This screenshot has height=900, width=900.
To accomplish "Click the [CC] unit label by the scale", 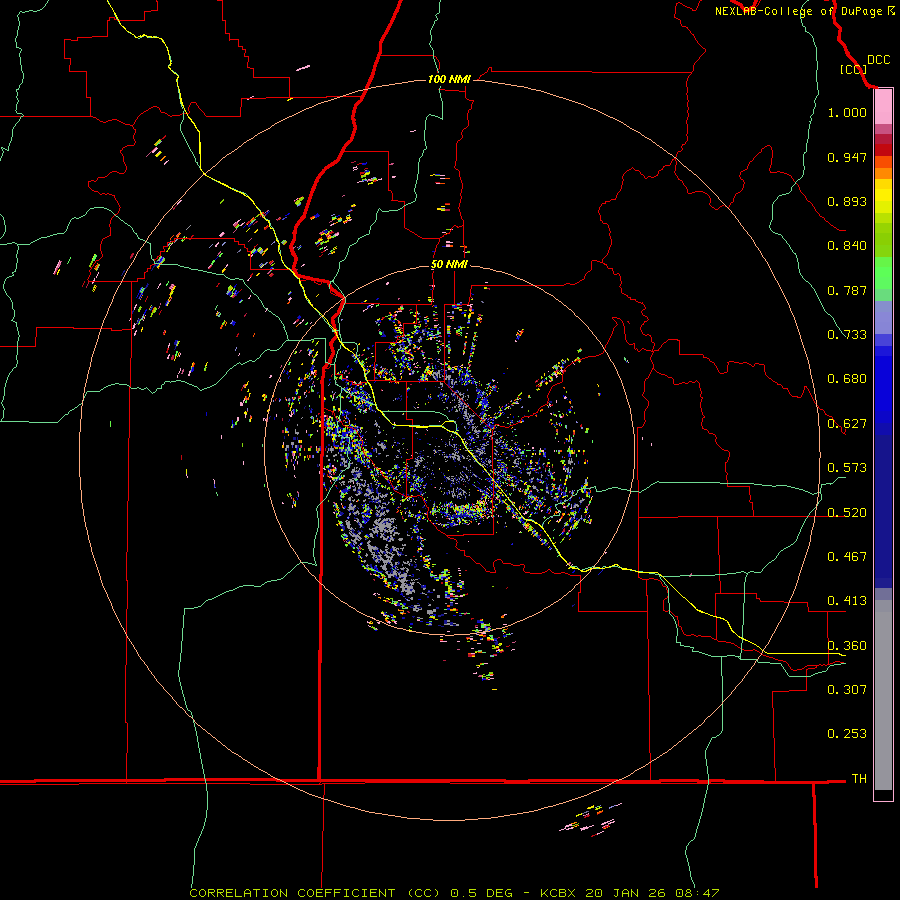I will 853,69.
